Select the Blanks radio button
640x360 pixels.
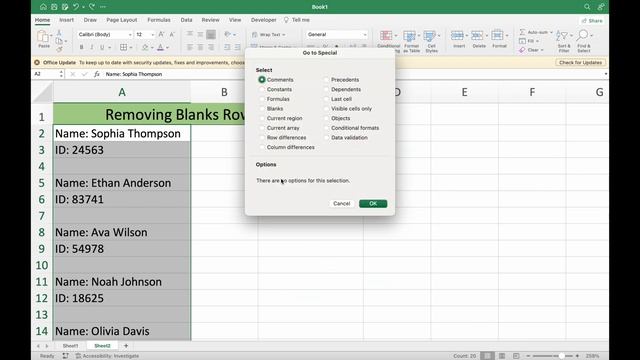tap(262, 109)
